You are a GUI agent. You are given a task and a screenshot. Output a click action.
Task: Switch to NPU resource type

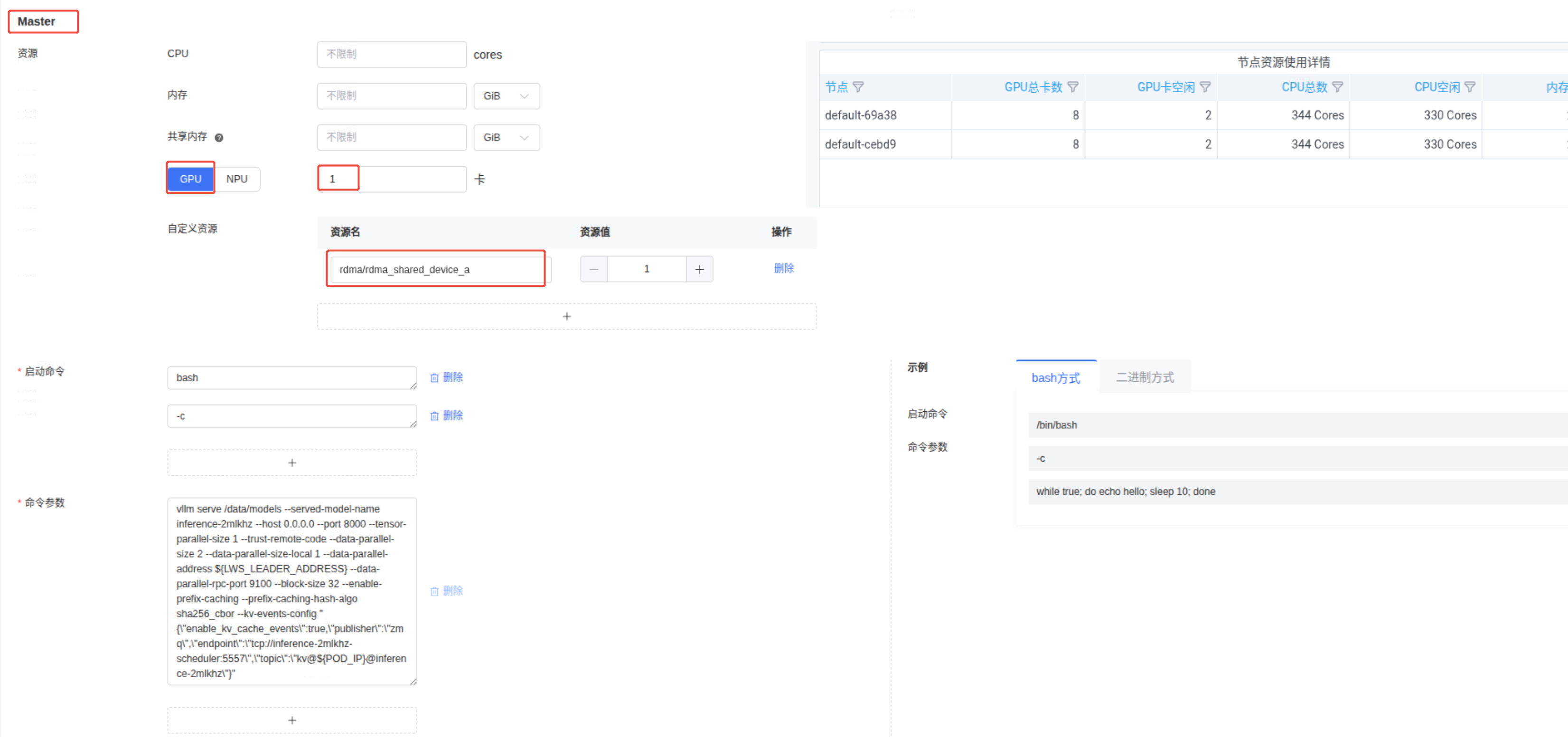tap(237, 179)
